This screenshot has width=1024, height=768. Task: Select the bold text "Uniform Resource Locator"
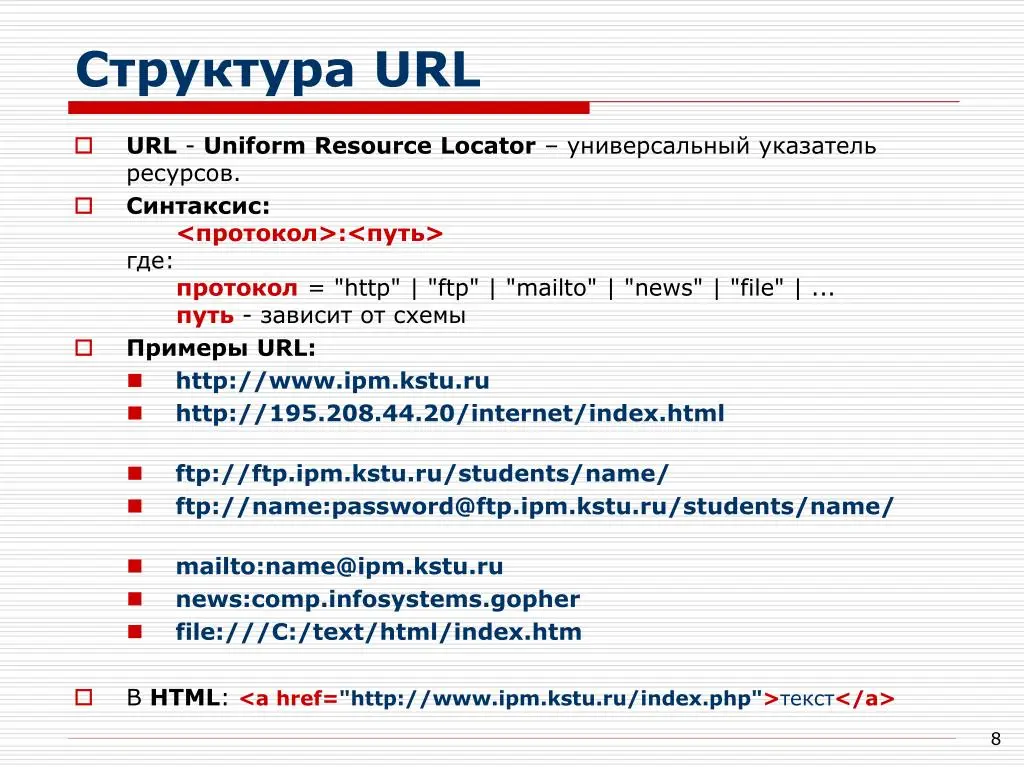click(x=370, y=146)
